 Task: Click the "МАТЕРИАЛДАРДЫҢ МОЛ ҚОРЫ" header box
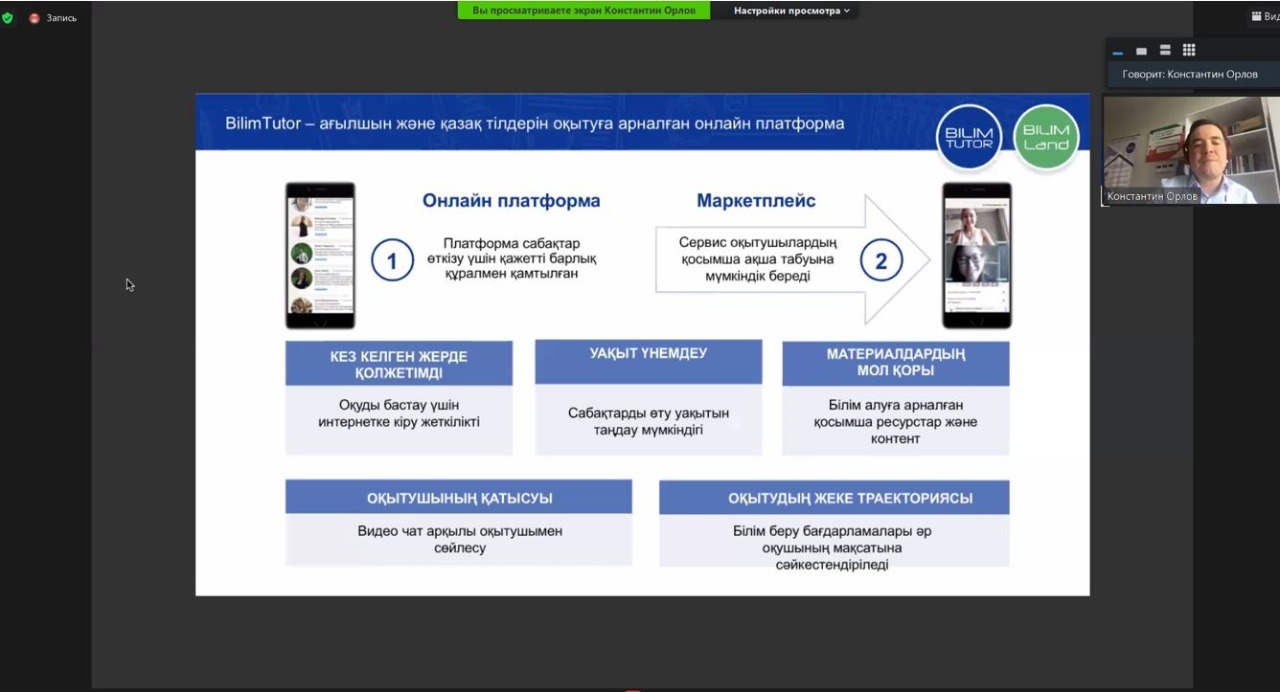pos(896,362)
